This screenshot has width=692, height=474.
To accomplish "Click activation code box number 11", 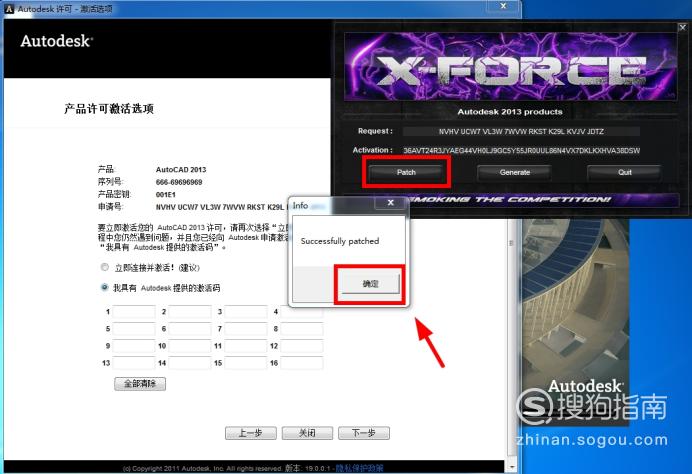I will [246, 346].
